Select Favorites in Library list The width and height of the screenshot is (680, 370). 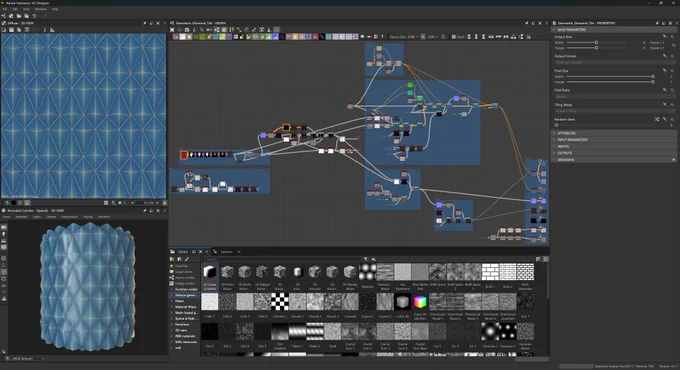pos(182,266)
